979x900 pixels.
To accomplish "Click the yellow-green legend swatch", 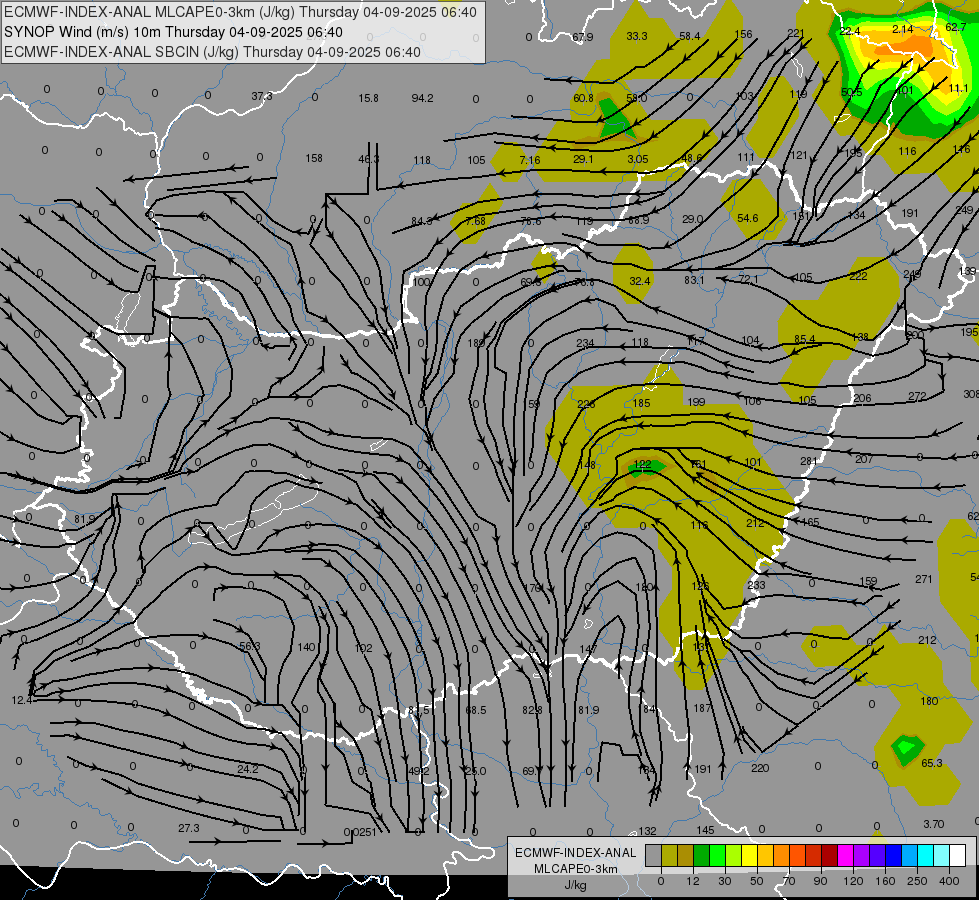I will (x=734, y=856).
